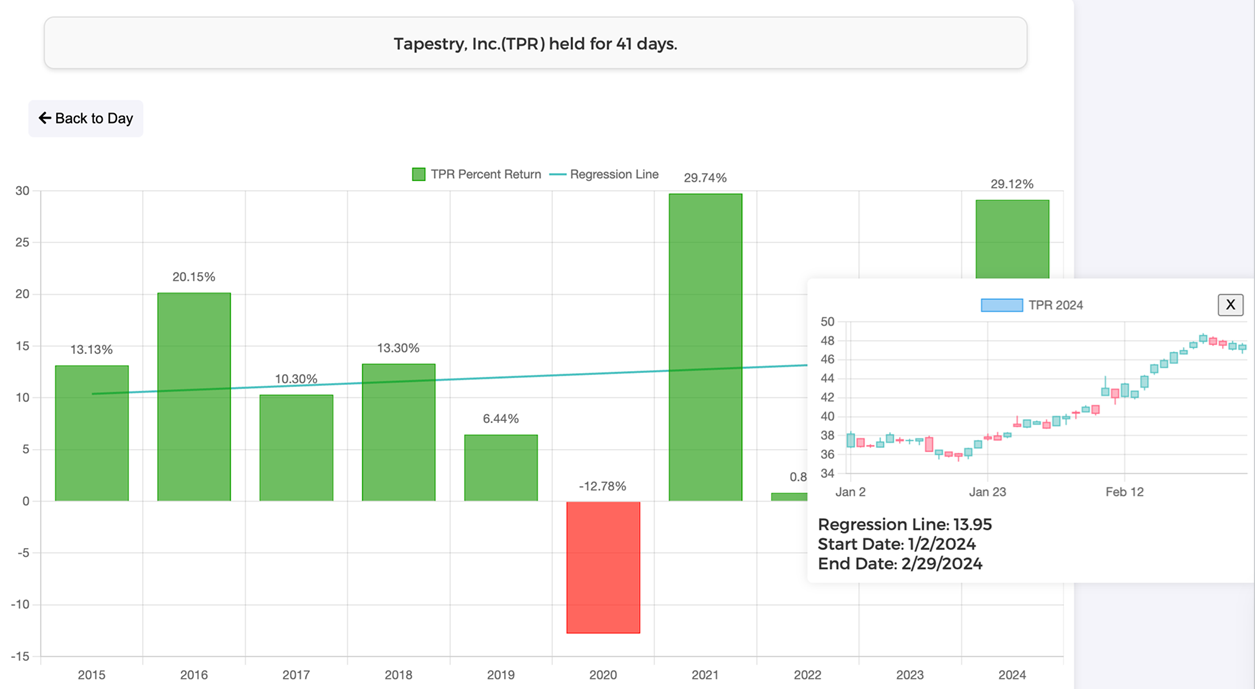Image resolution: width=1255 pixels, height=689 pixels.
Task: Click the Jan 2 axis label in popup
Action: click(851, 492)
